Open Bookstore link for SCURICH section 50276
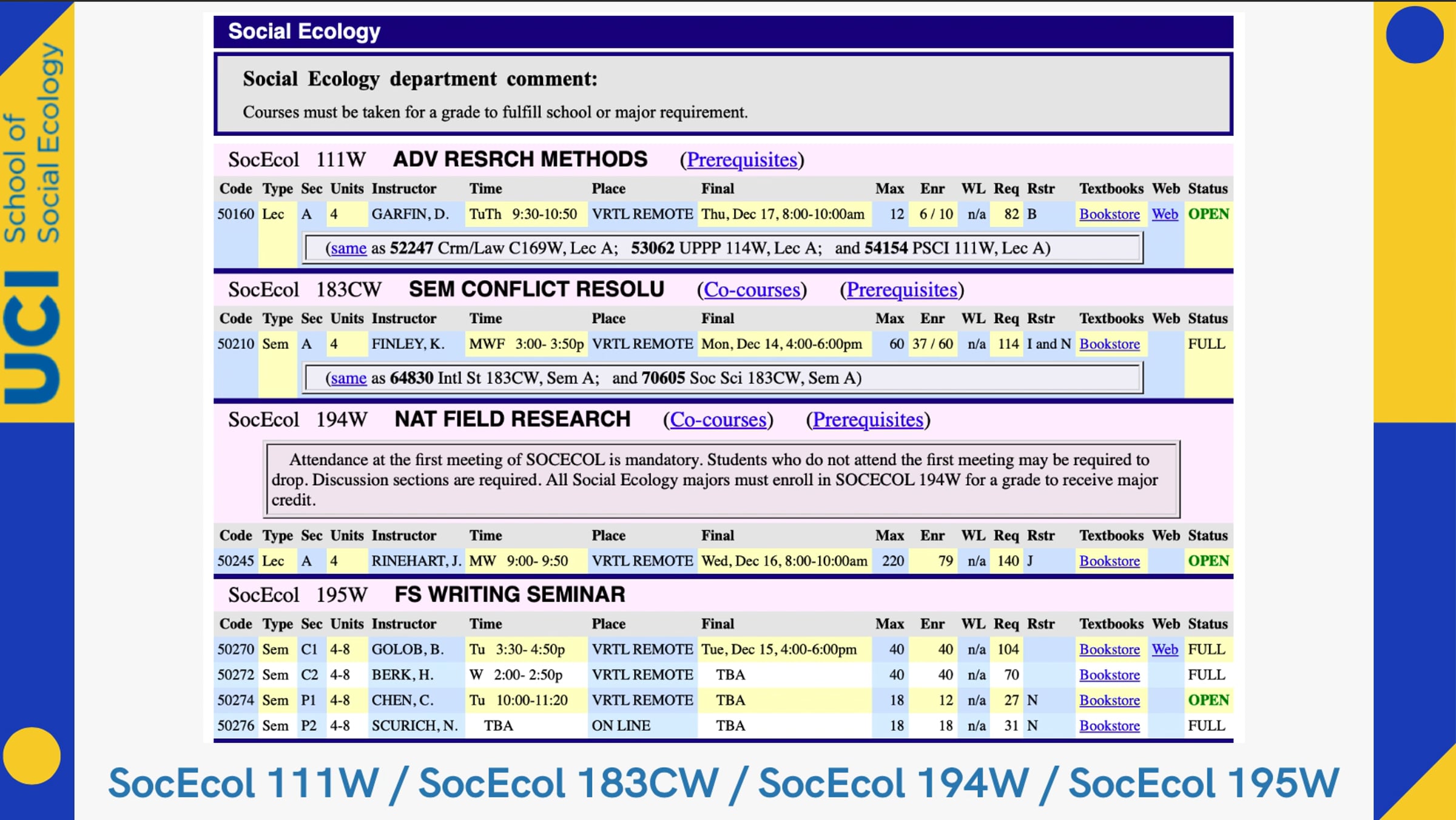The width and height of the screenshot is (1456, 820). pos(1109,726)
